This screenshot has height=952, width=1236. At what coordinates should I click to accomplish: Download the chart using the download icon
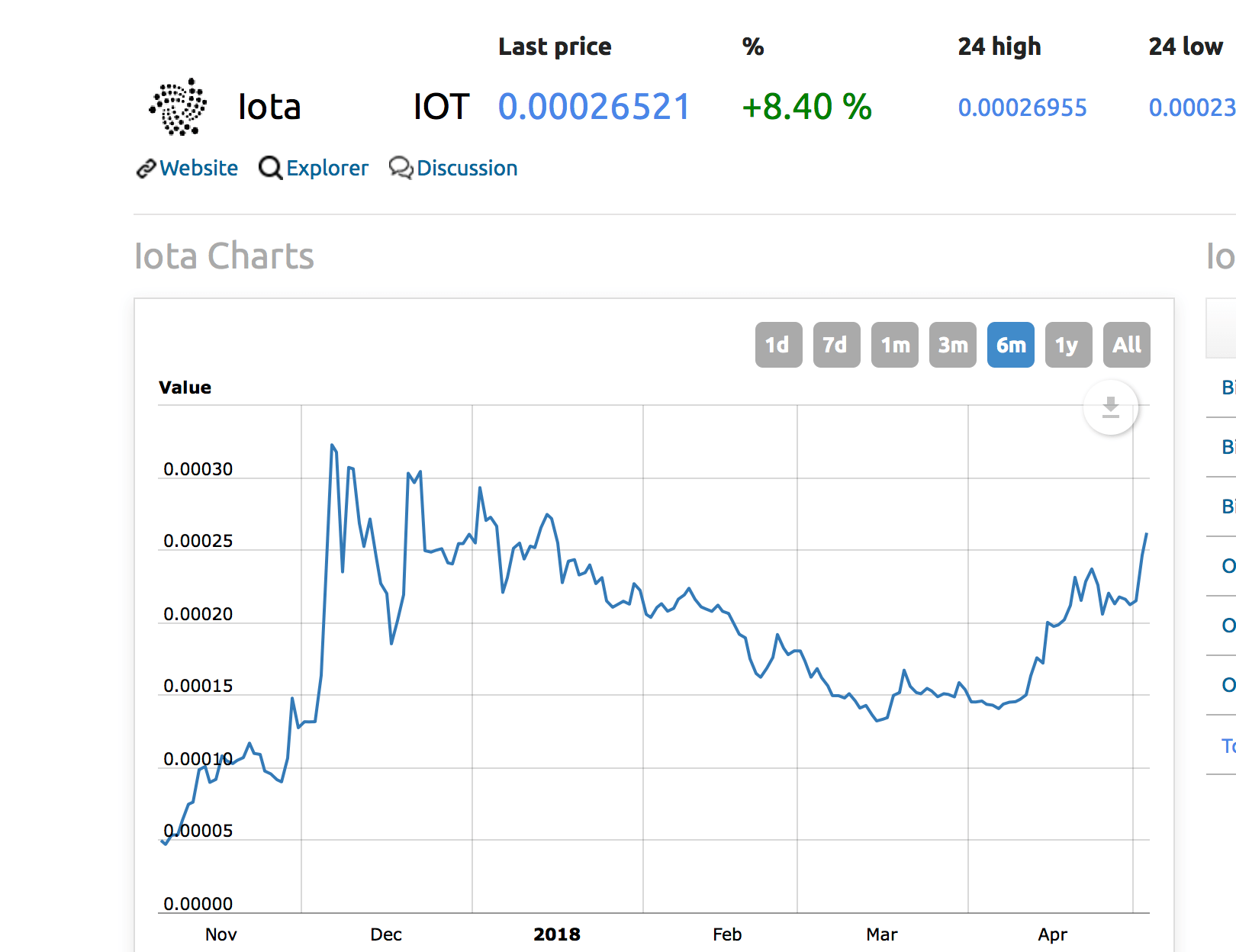pyautogui.click(x=1110, y=407)
